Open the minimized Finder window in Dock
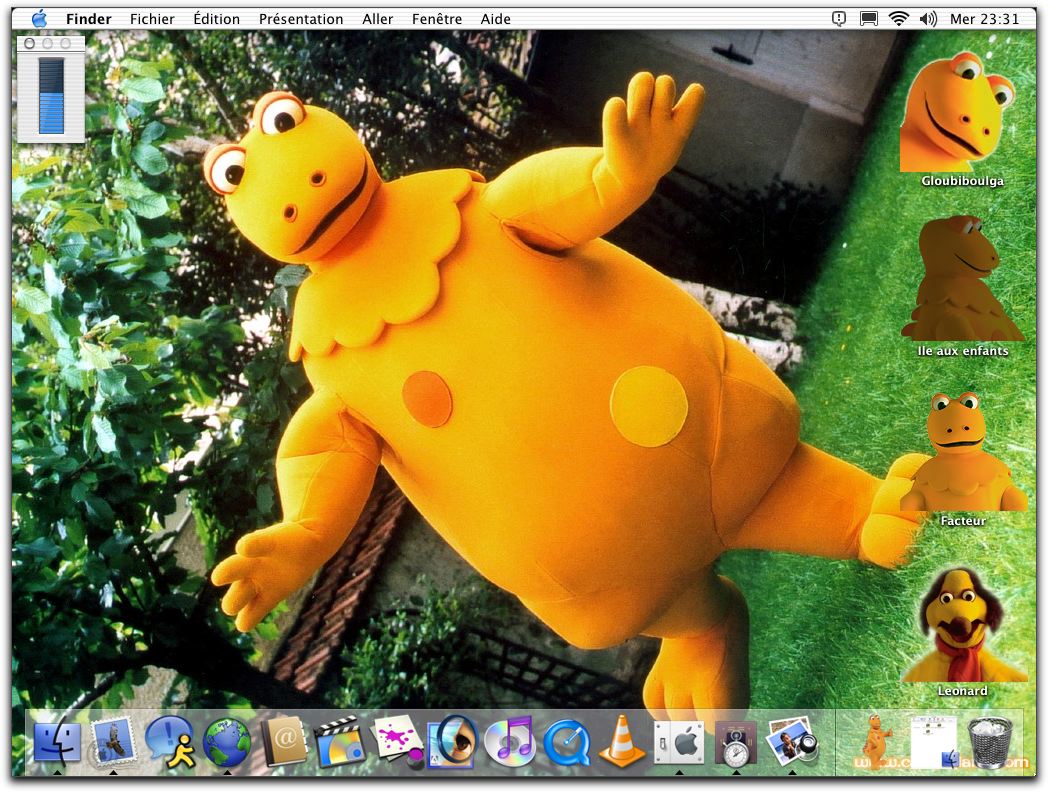The image size is (1048, 792). 933,742
